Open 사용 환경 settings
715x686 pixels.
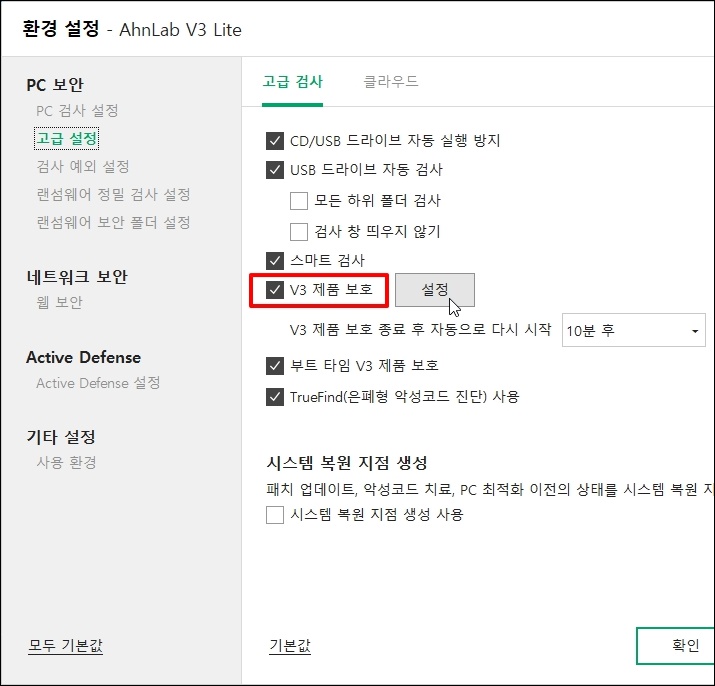(66, 463)
